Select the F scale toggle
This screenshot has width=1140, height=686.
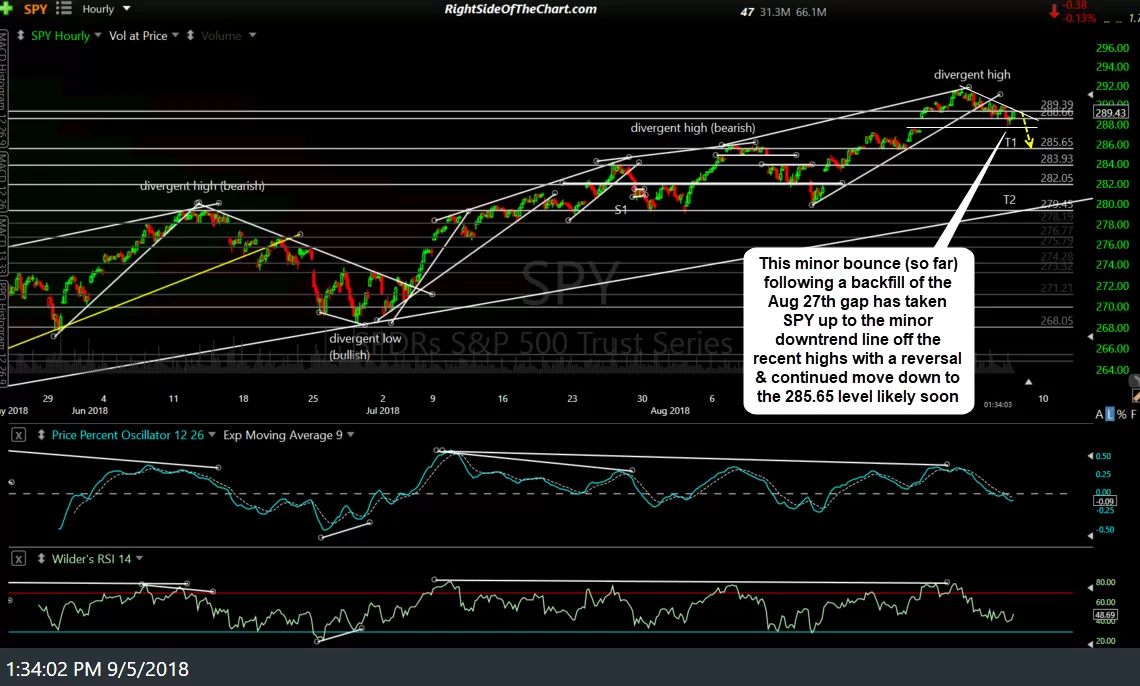point(1133,414)
